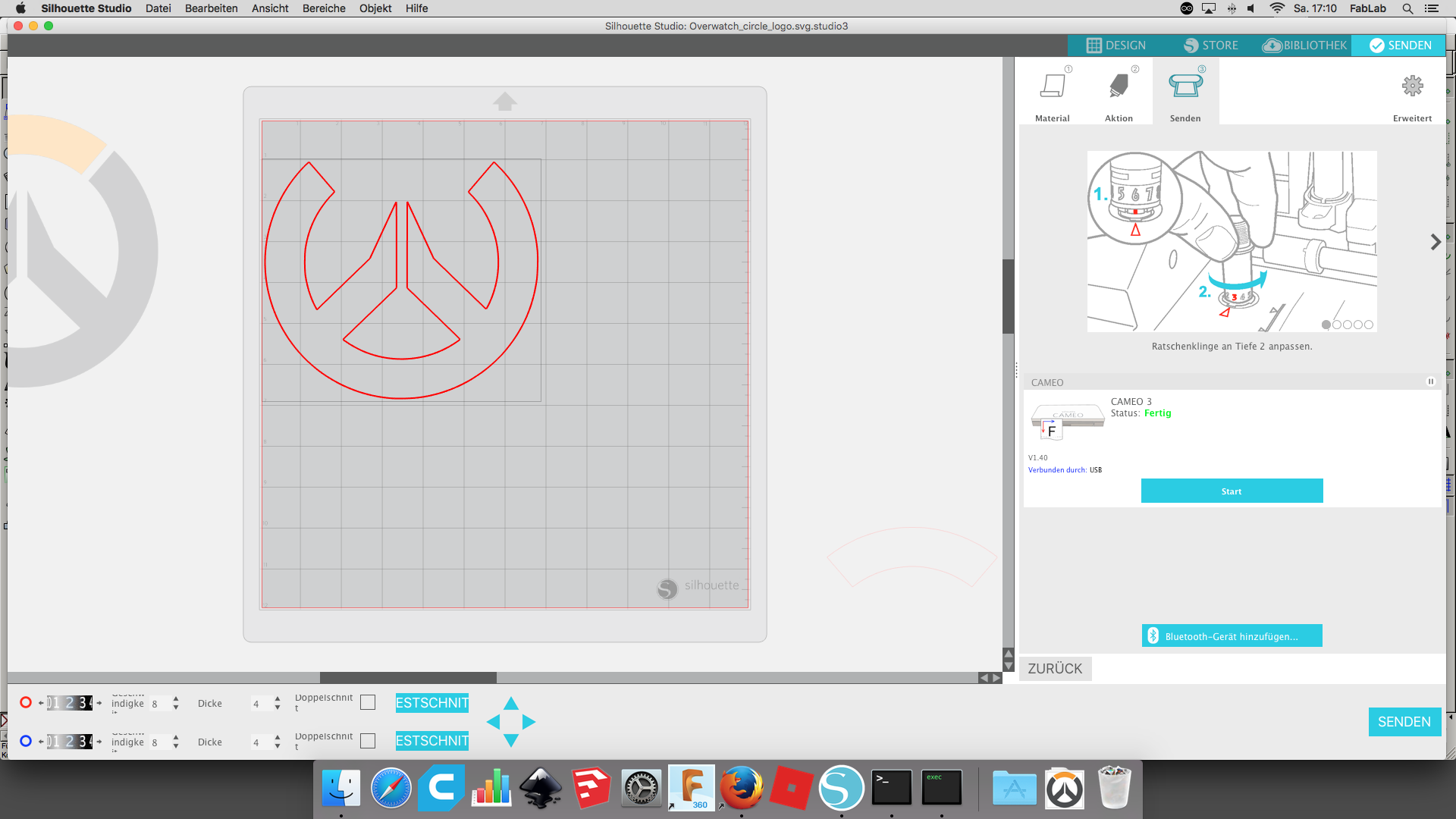Open the Aktion step icon
This screenshot has width=1456, height=819.
click(1119, 86)
